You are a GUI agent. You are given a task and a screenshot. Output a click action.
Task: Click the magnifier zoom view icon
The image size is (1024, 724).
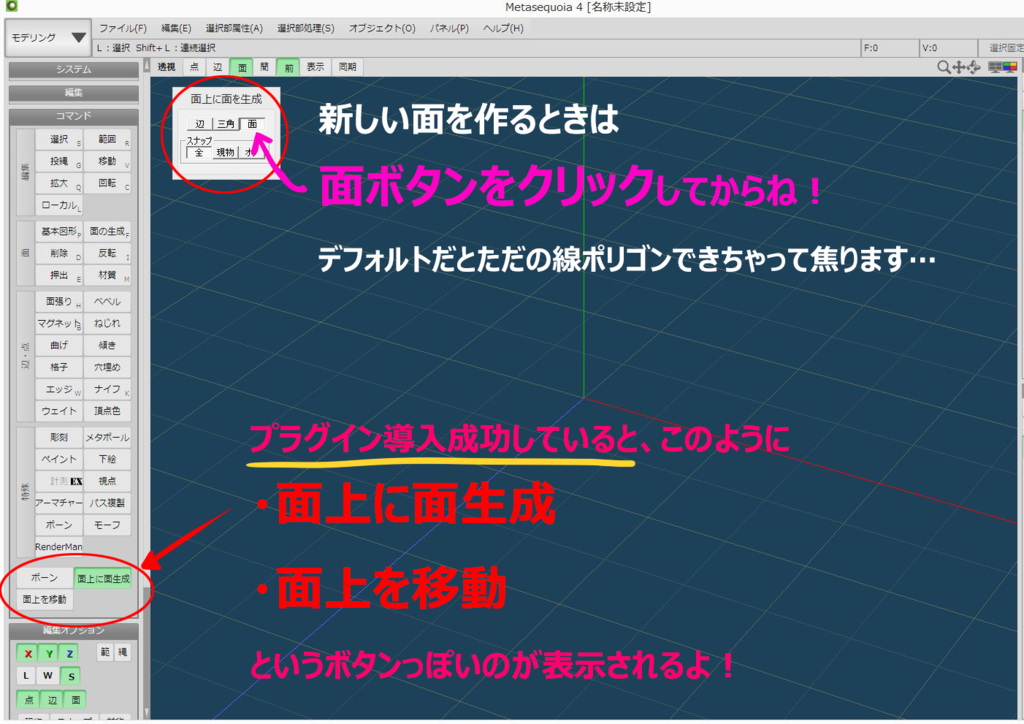[x=944, y=67]
